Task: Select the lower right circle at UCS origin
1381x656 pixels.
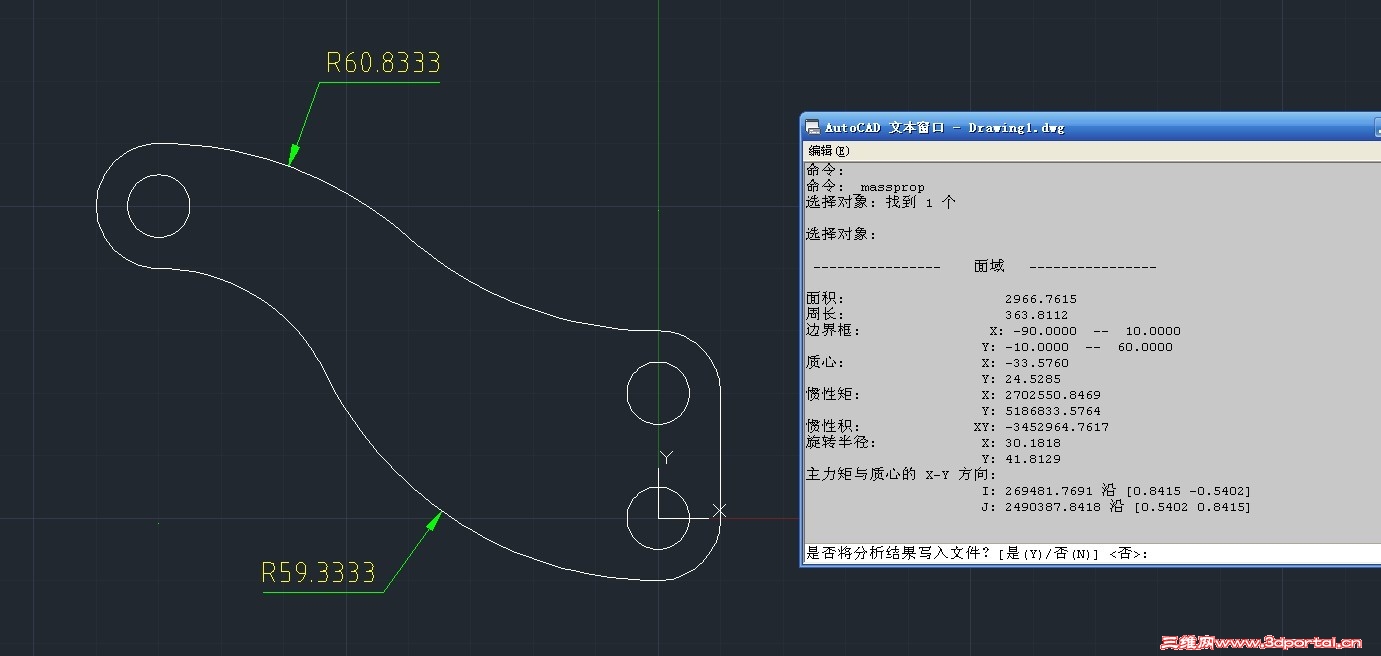Action: pos(658,518)
